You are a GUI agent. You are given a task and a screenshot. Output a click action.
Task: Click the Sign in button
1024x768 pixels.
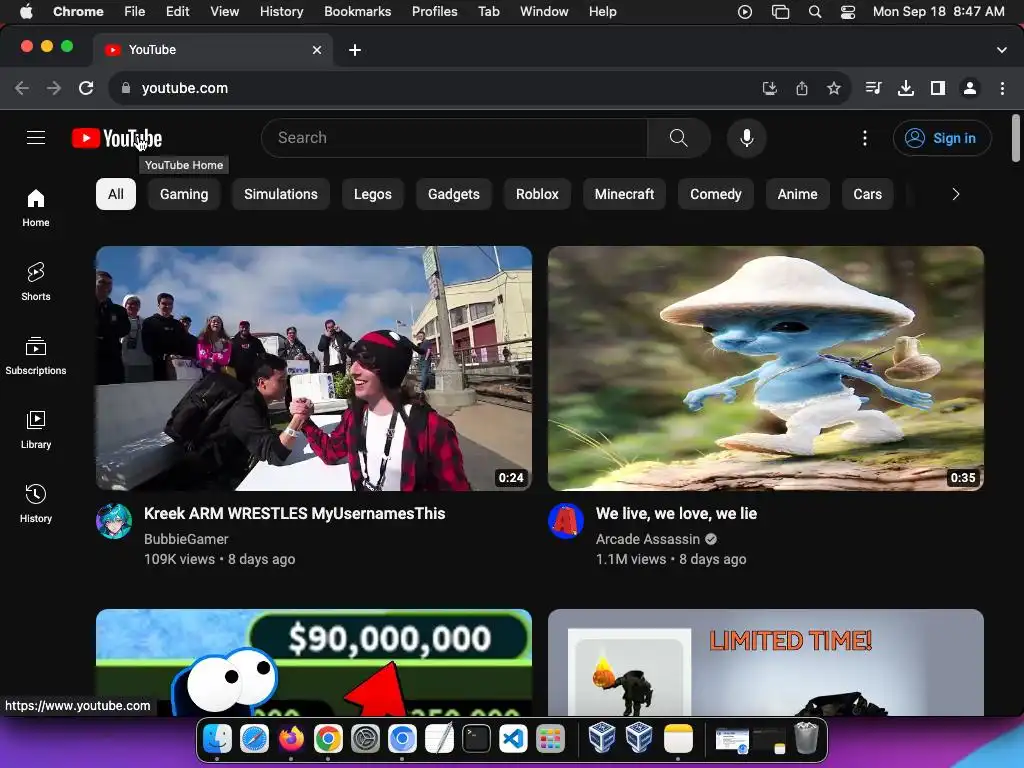click(x=942, y=138)
